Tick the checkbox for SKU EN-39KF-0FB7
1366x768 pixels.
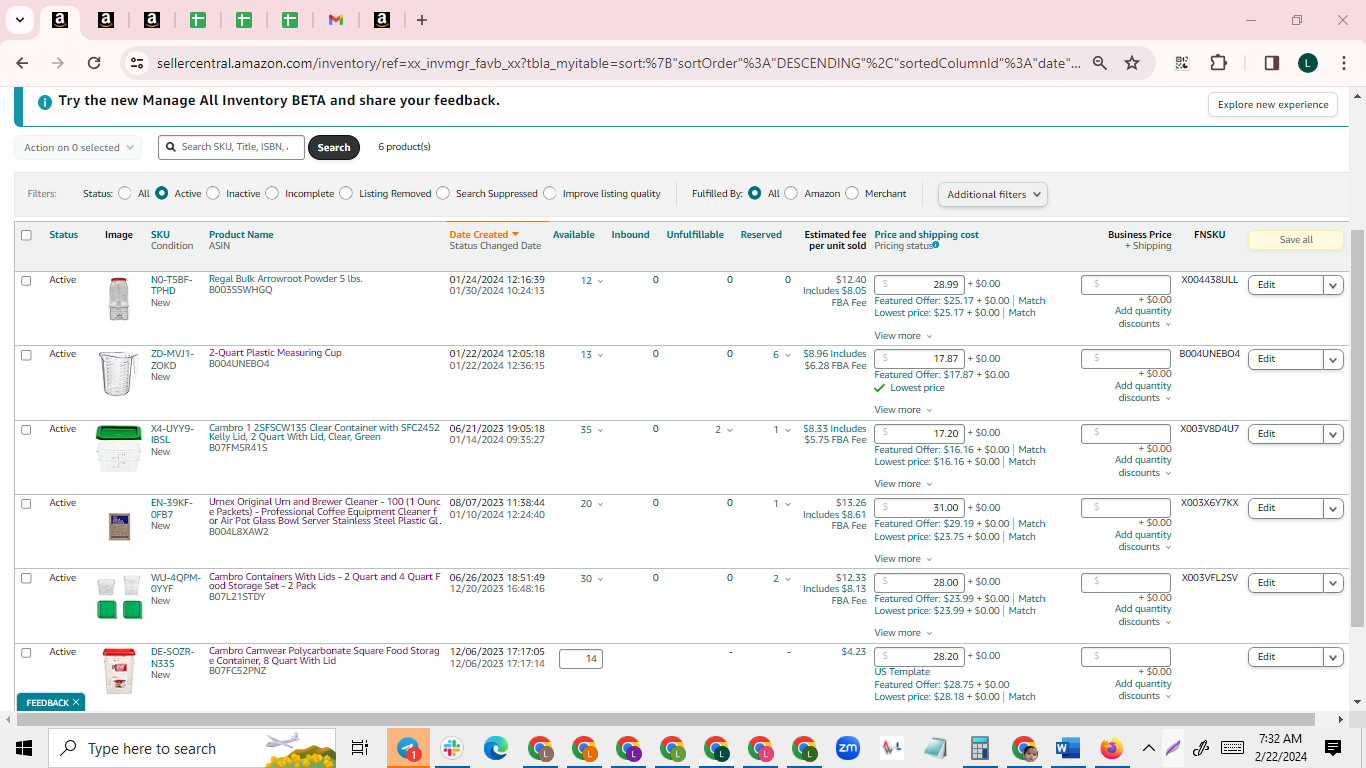(26, 504)
